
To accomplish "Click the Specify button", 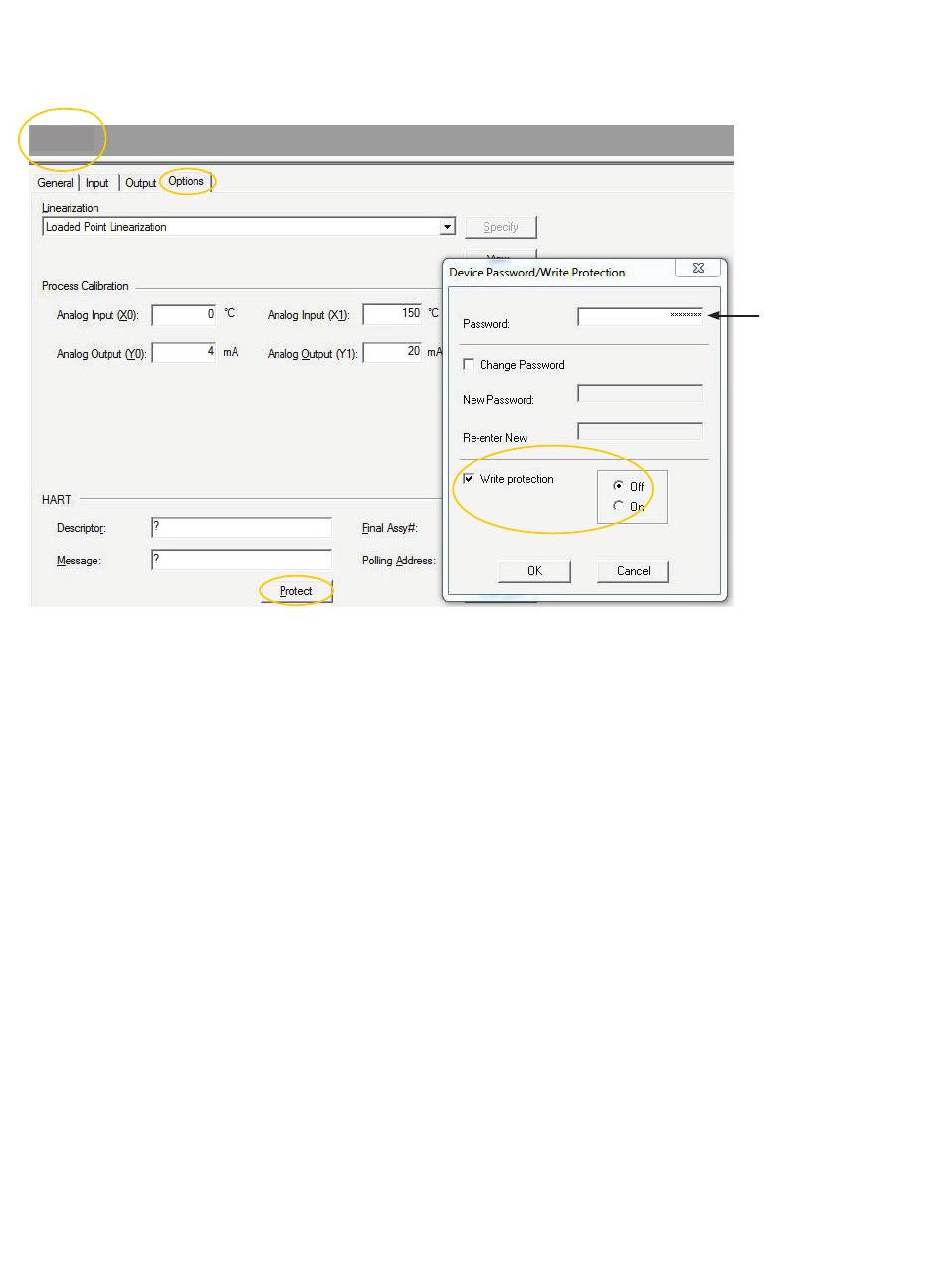I will (x=500, y=227).
